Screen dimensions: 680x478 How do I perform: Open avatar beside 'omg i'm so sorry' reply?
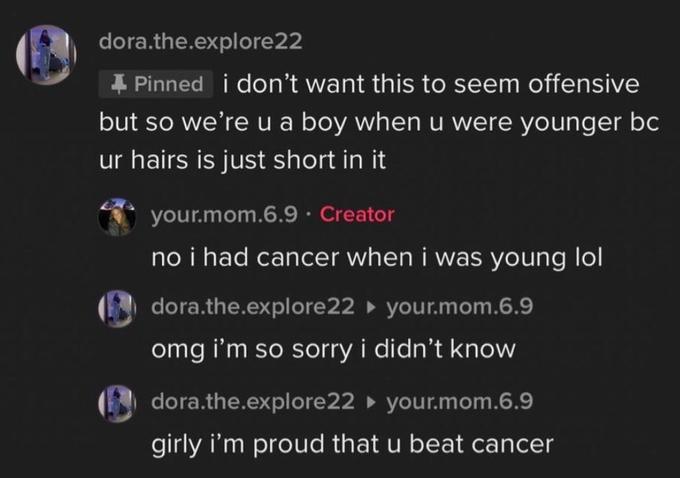(117, 309)
